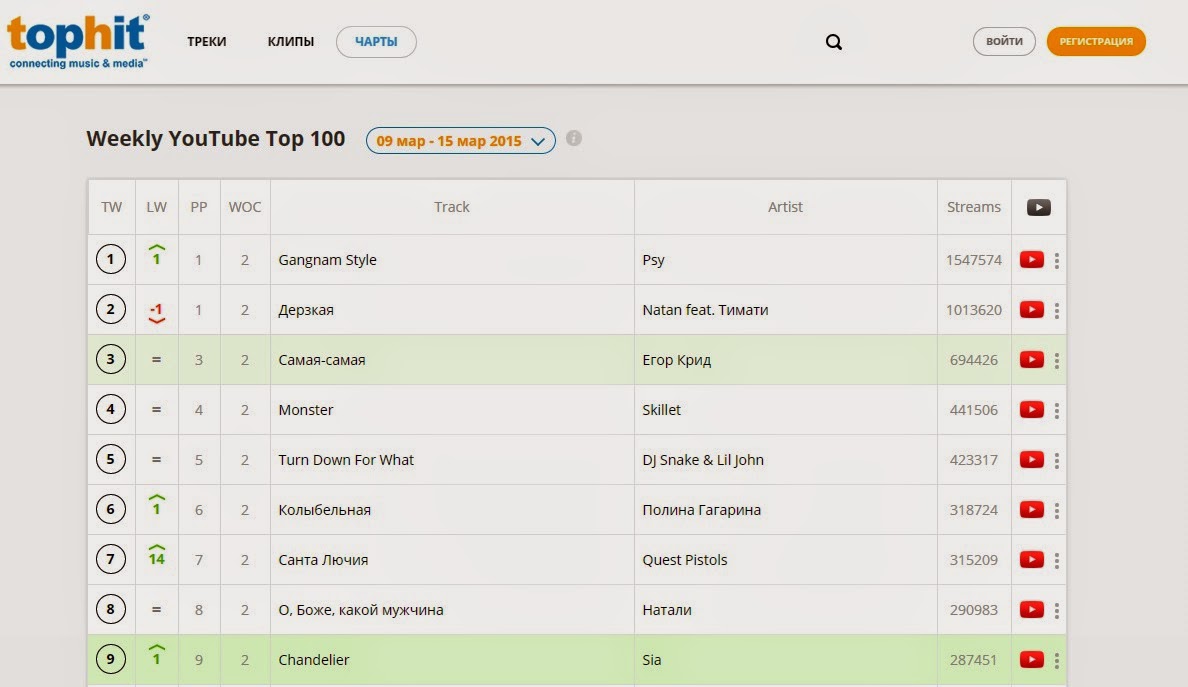
Task: Open the Sia artist link
Action: [x=652, y=660]
